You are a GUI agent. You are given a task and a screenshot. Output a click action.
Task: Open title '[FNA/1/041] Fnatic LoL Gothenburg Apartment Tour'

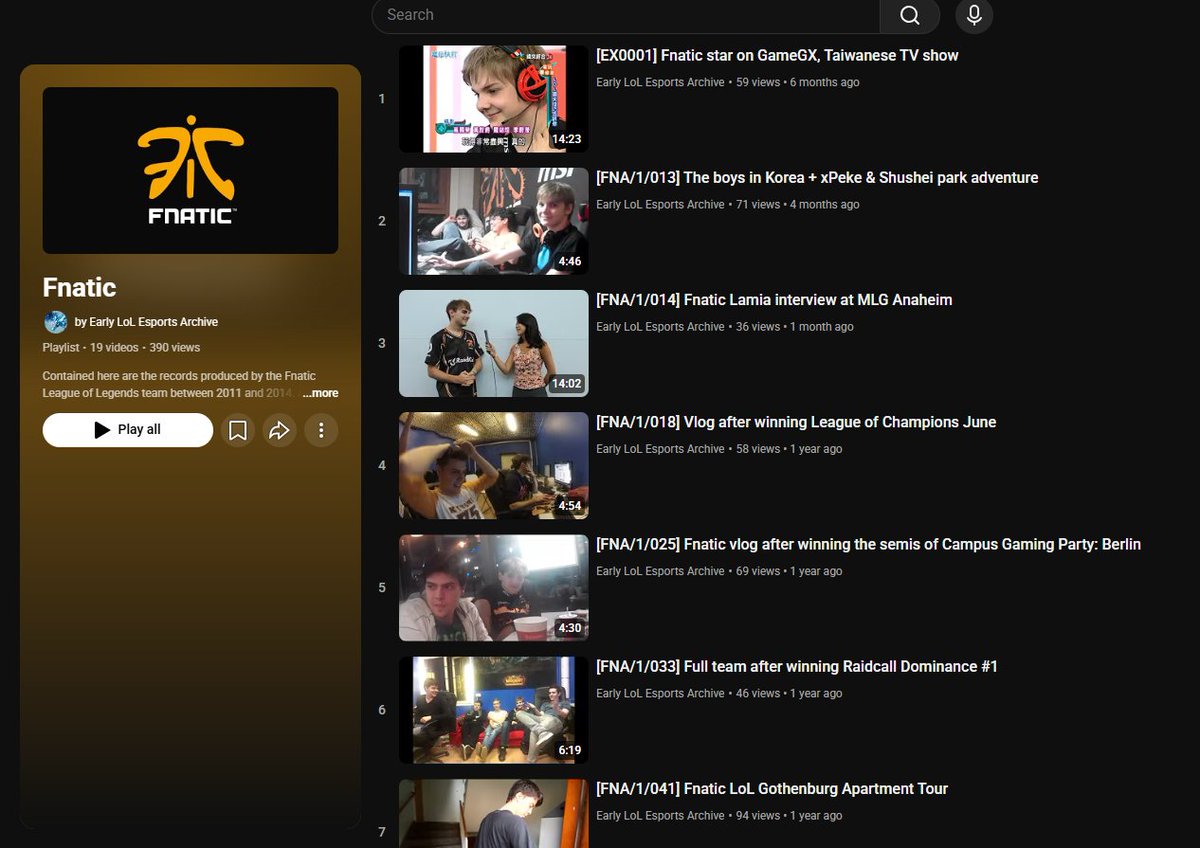pyautogui.click(x=772, y=789)
